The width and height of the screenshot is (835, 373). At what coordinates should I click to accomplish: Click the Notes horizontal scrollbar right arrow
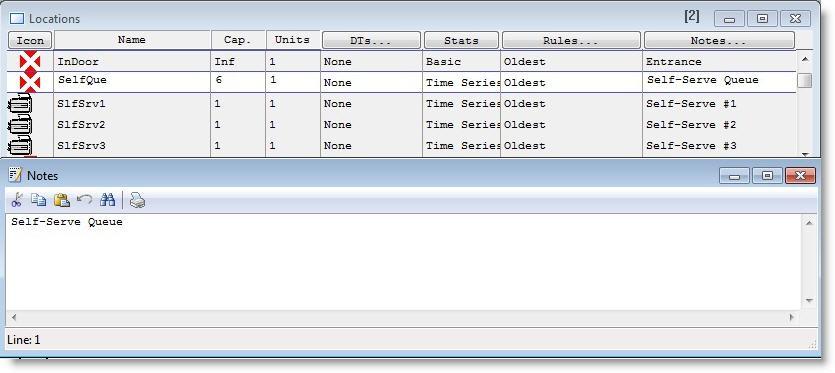[792, 317]
